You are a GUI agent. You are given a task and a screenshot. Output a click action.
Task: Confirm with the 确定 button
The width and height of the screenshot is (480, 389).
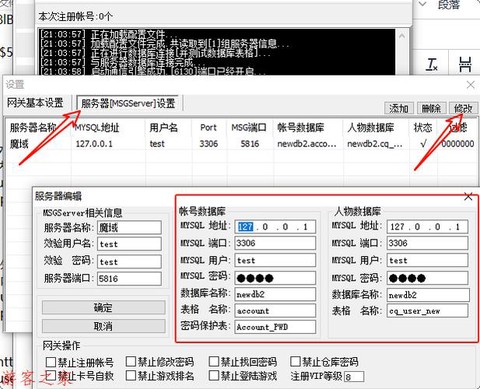click(103, 307)
